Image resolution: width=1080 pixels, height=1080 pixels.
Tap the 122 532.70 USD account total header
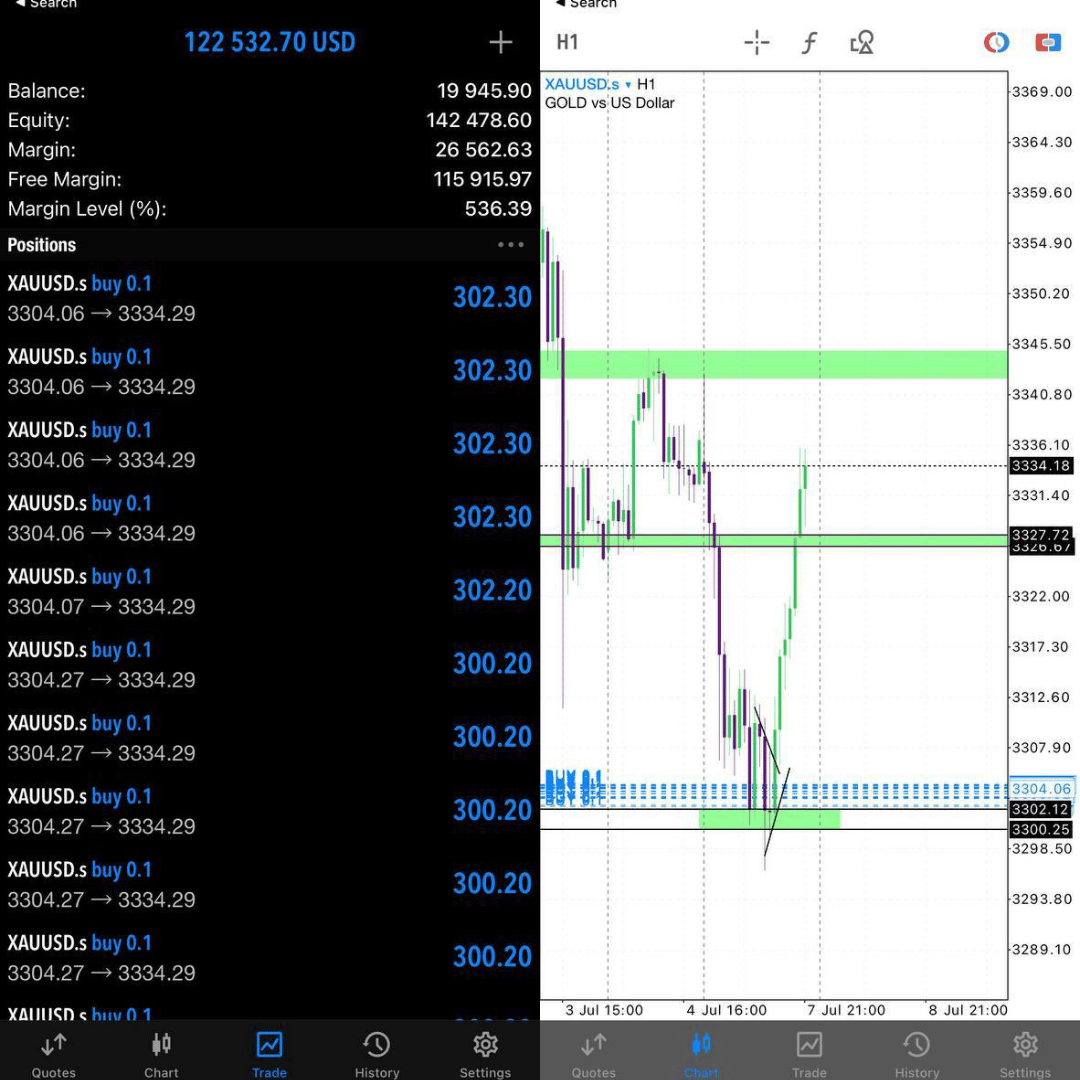[x=269, y=42]
